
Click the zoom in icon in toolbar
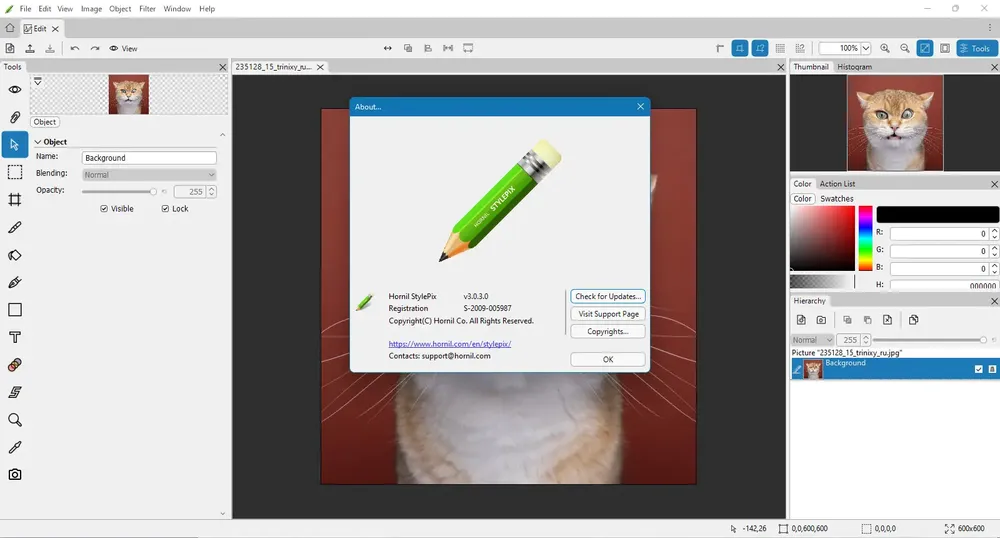pyautogui.click(x=885, y=48)
